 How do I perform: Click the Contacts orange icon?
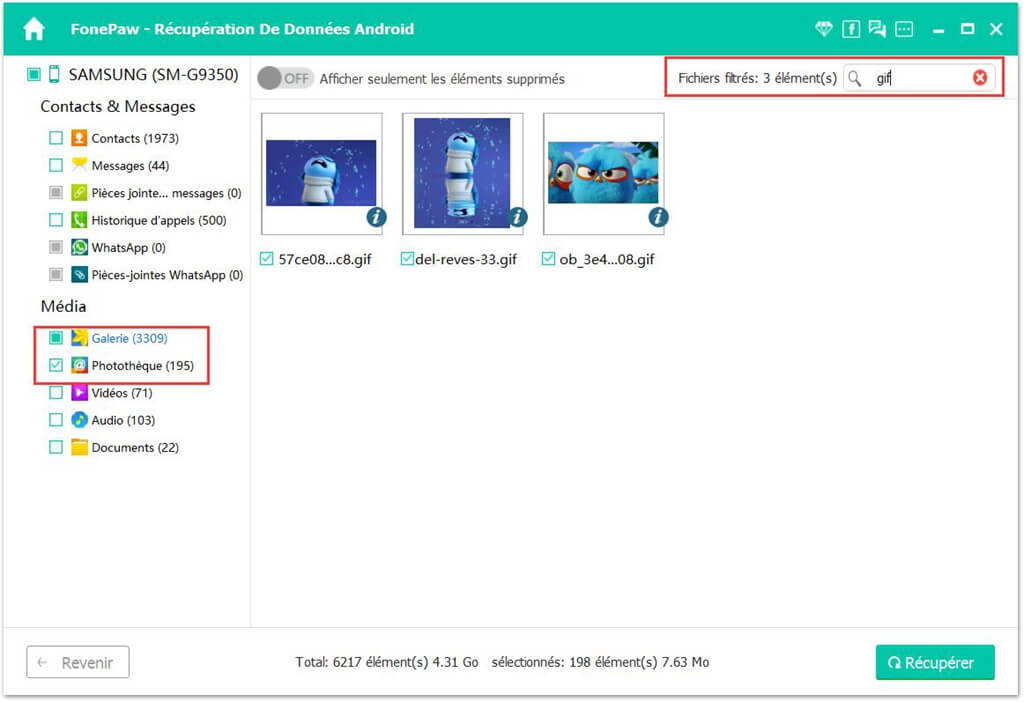tap(79, 138)
